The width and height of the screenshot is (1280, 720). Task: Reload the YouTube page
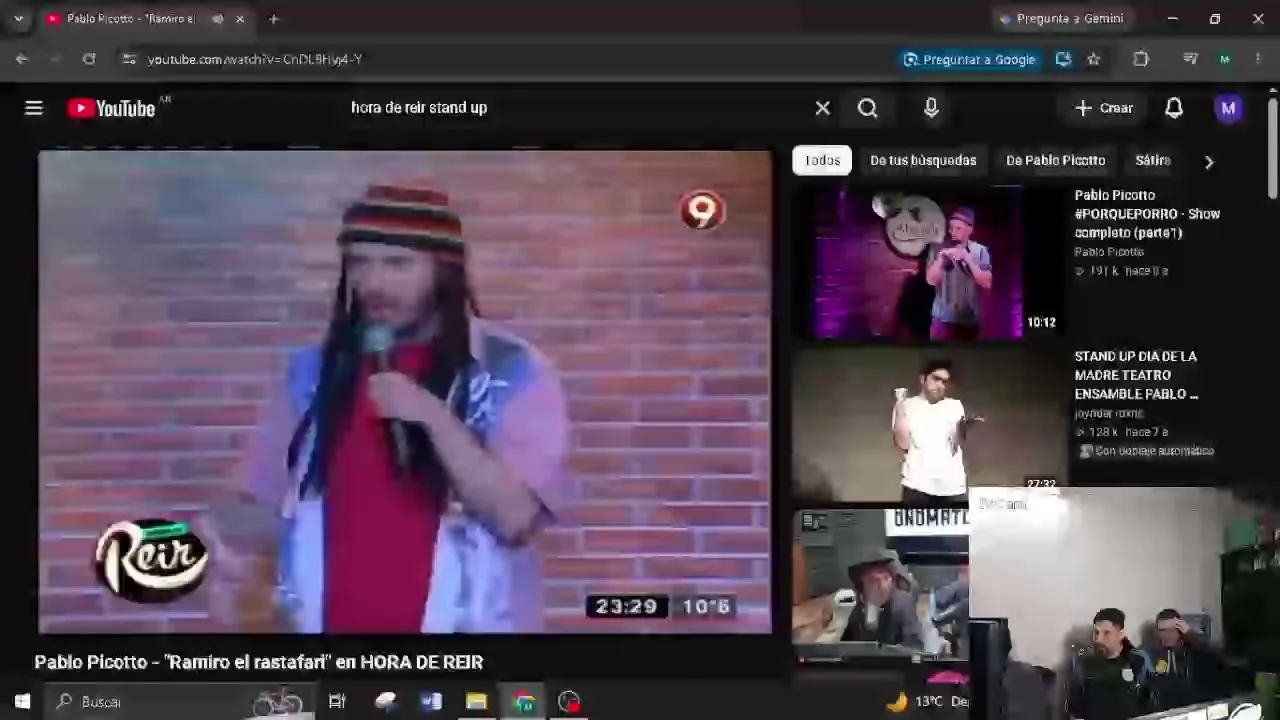tap(89, 59)
